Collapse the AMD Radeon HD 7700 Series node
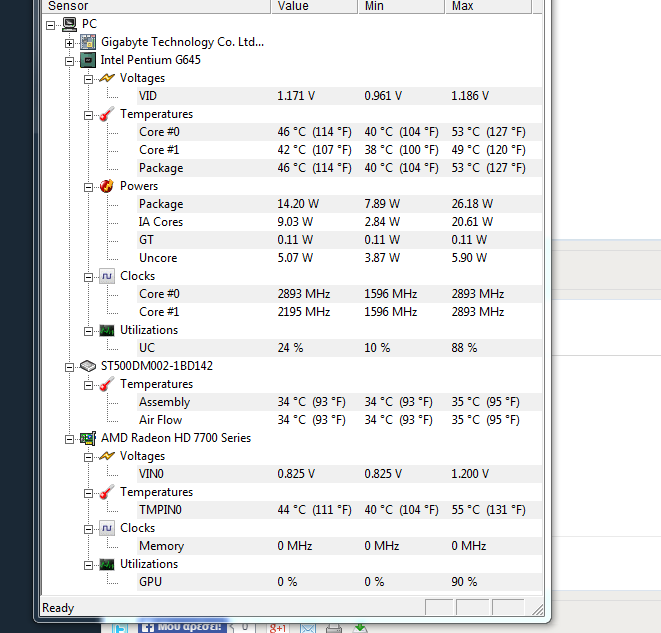This screenshot has width=661, height=633. (69, 440)
